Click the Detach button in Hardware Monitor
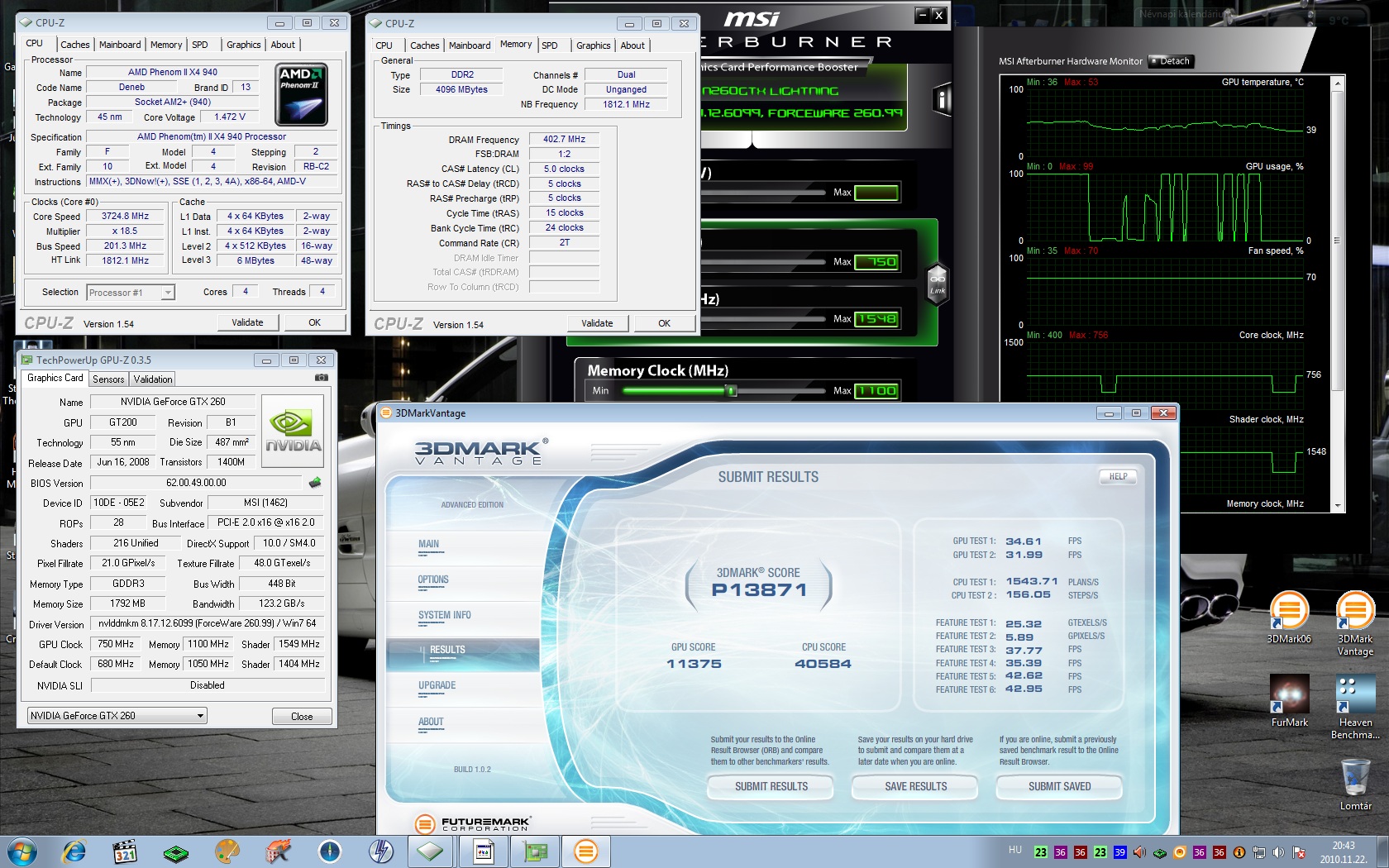The height and width of the screenshot is (868, 1389). point(1170,61)
